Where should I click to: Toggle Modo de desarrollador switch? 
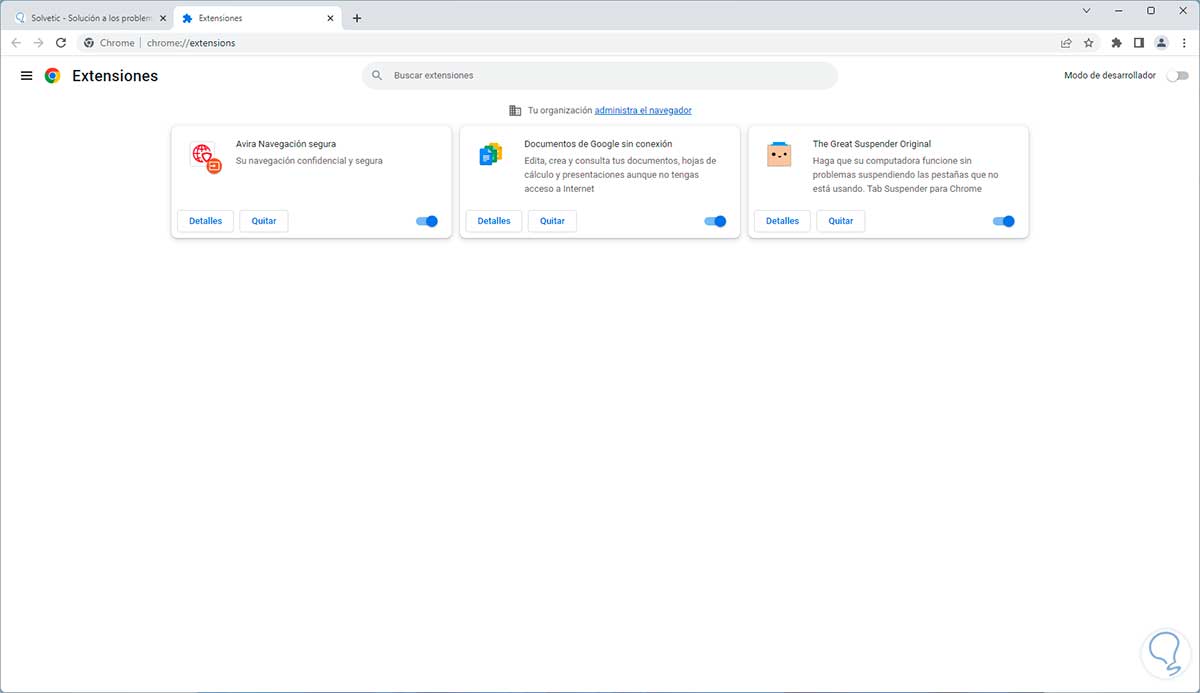[1178, 75]
